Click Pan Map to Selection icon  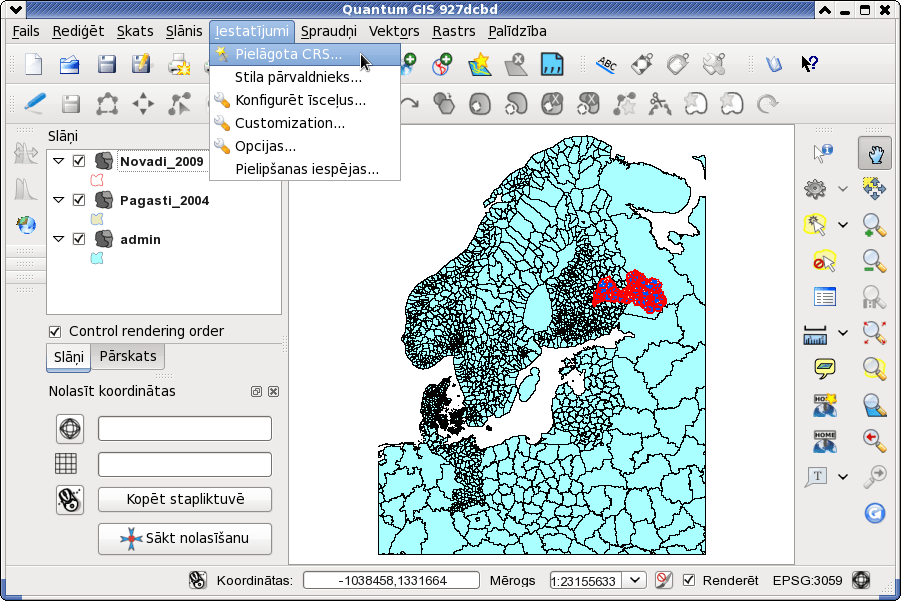point(874,188)
